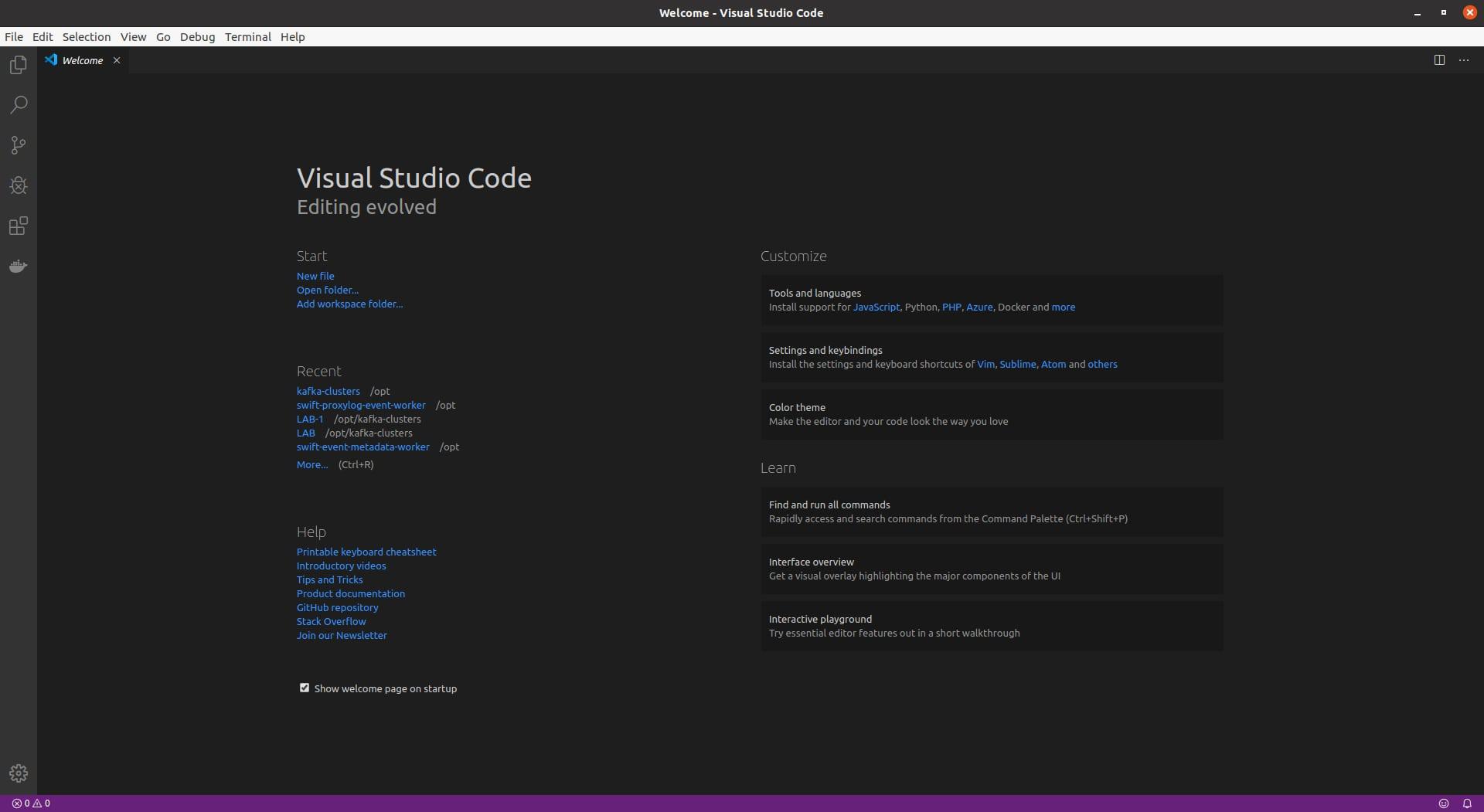1484x812 pixels.
Task: Open the Source Control view
Action: 19,145
